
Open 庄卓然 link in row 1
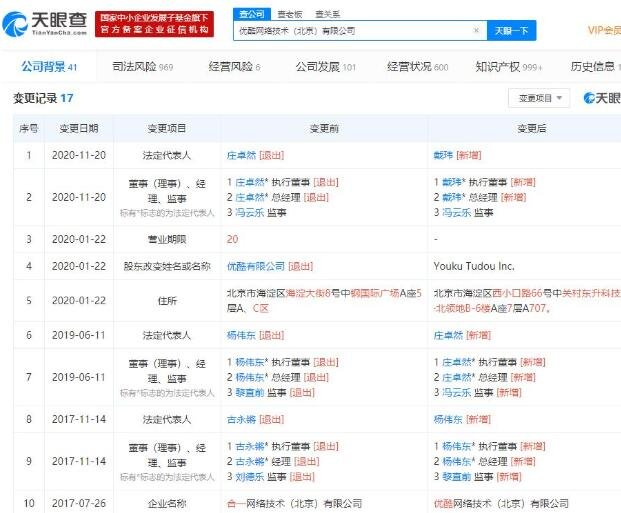(241, 155)
